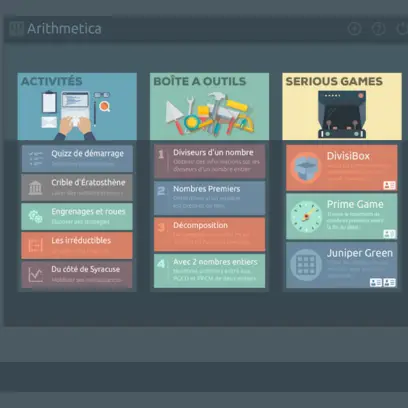Screen dimensions: 408x408
Task: Open the Diviseurs d'un nombre tool
Action: pyautogui.click(x=210, y=161)
